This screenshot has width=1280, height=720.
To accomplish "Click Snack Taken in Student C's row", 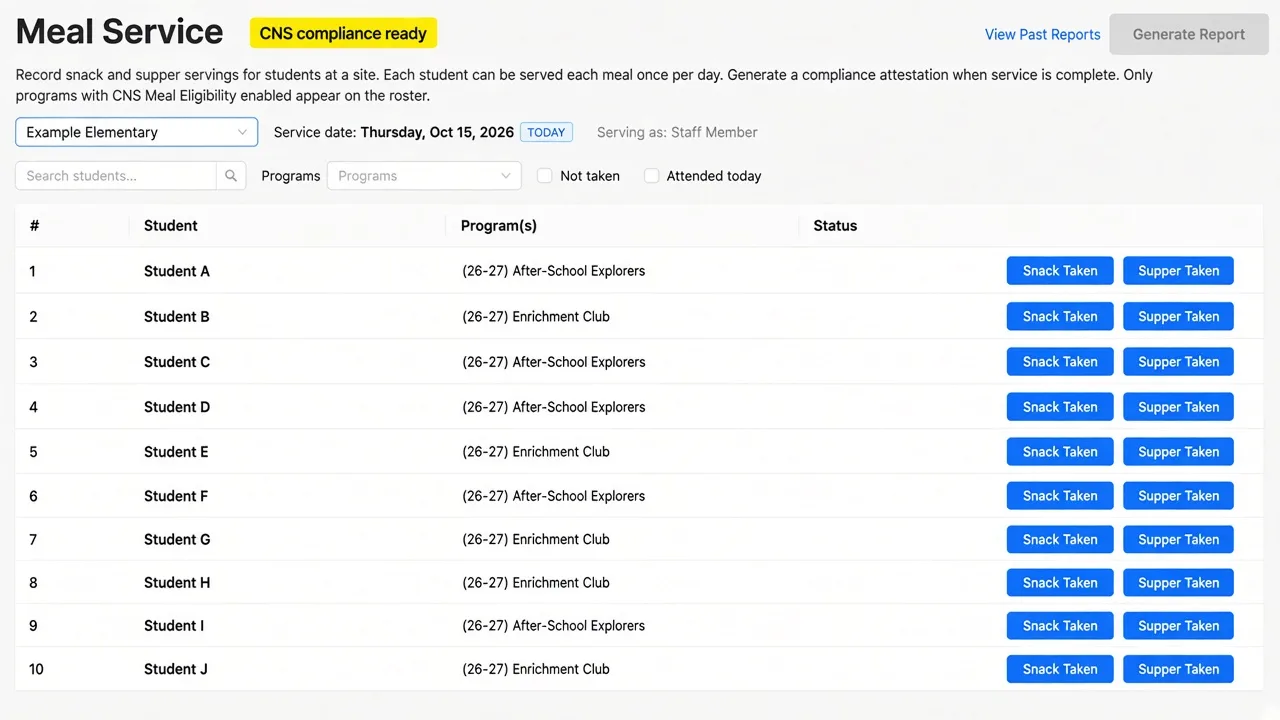I will [x=1060, y=362].
